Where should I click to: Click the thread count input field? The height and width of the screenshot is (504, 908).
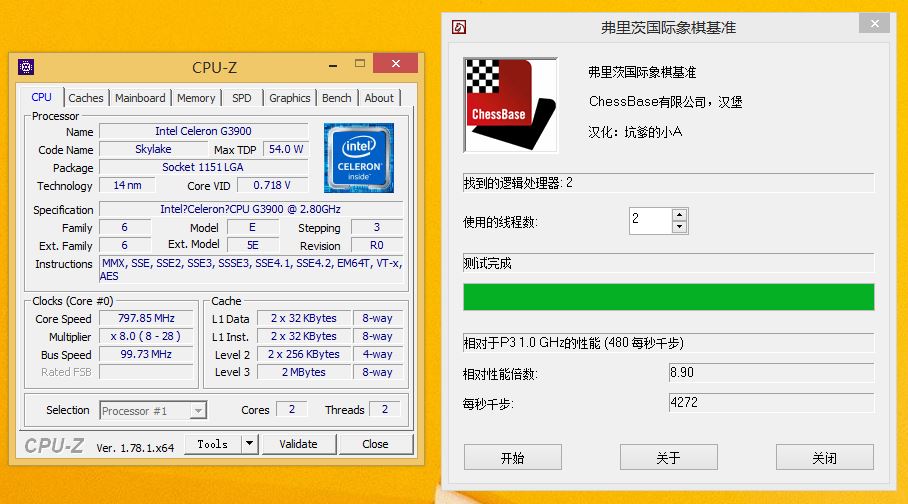point(650,220)
